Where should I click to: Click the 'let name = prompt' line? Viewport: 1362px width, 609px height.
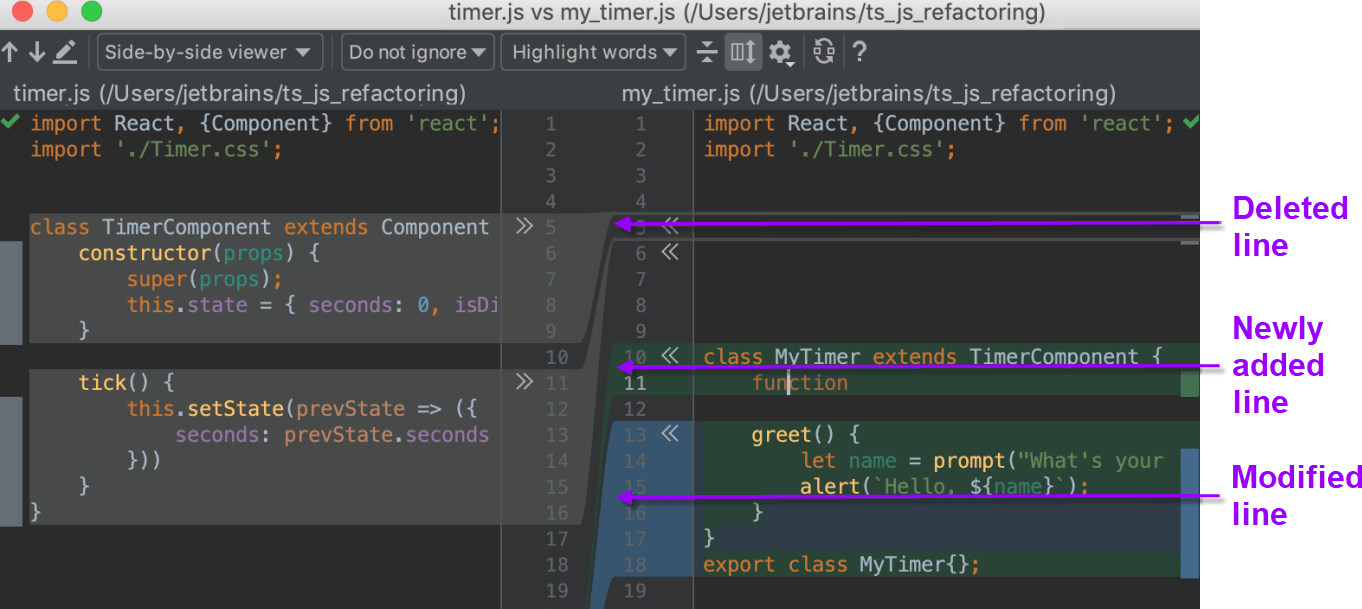pyautogui.click(x=982, y=460)
